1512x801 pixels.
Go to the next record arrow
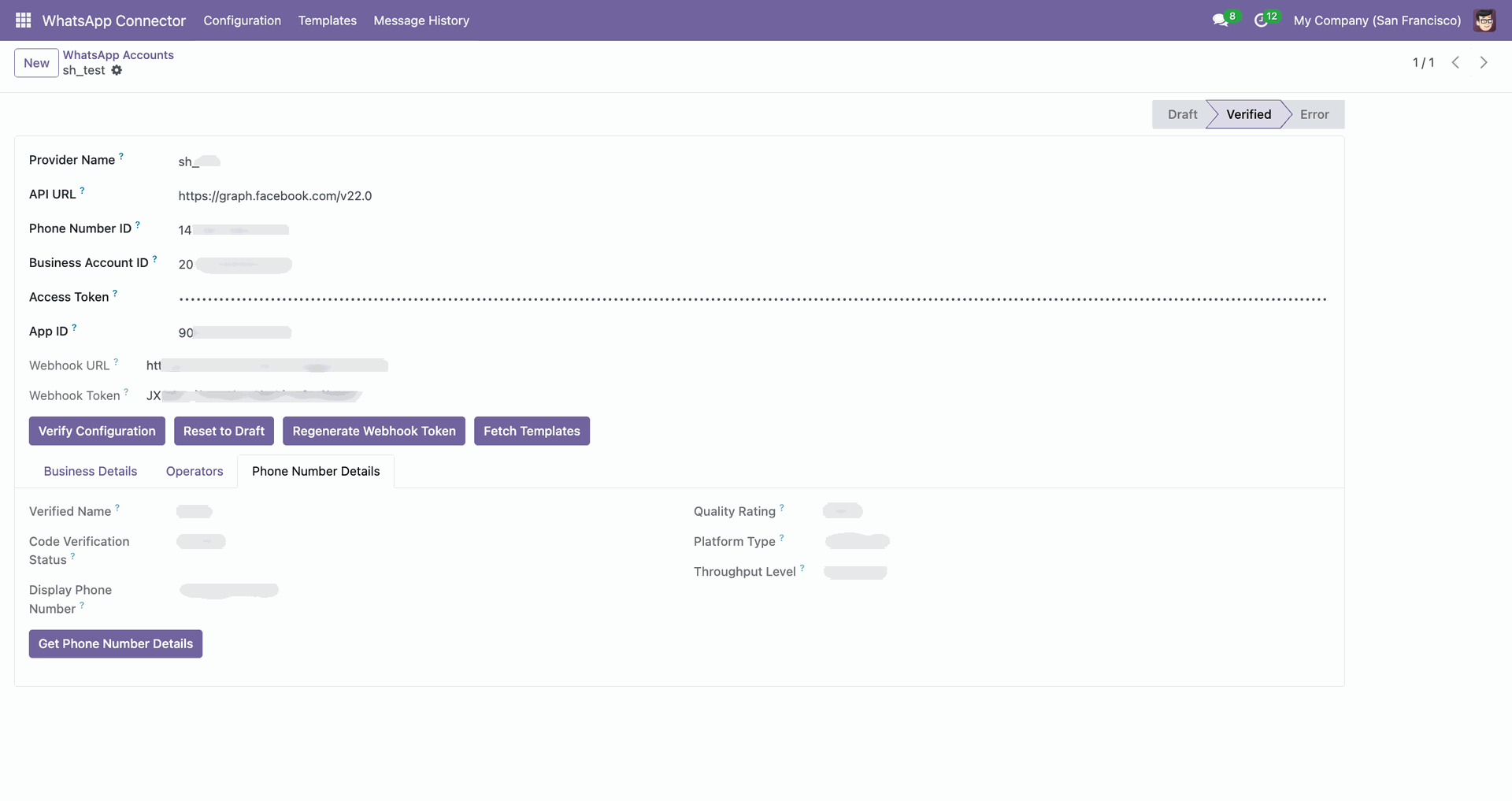(x=1484, y=62)
